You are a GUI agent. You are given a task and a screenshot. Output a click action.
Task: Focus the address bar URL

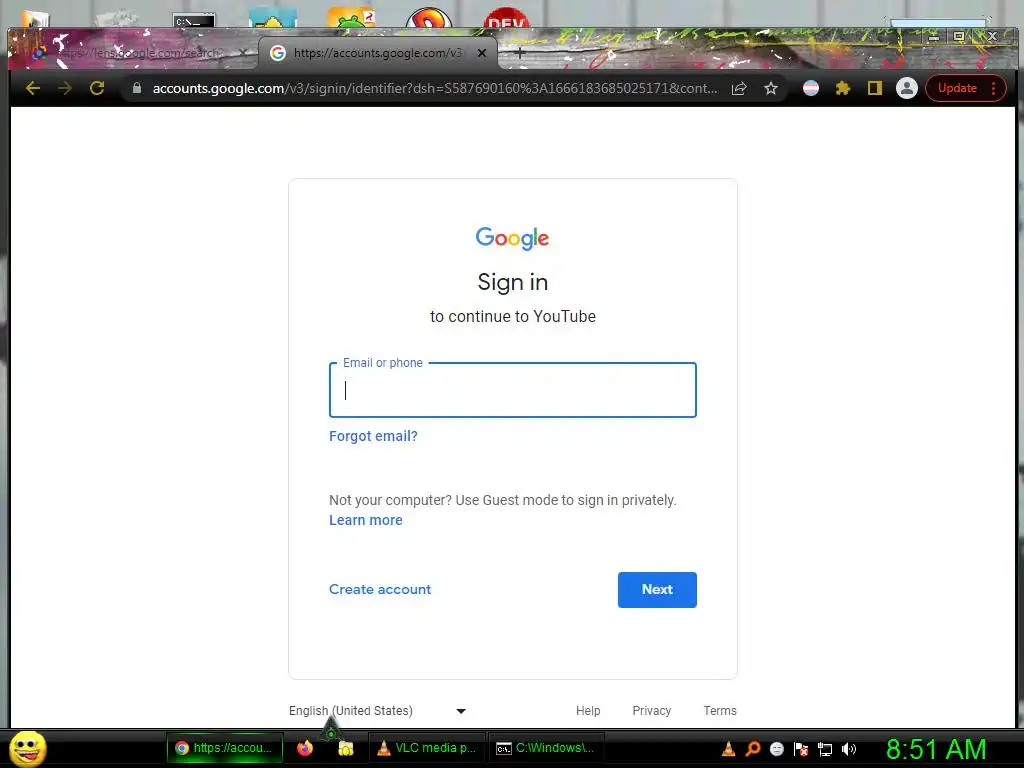click(434, 88)
